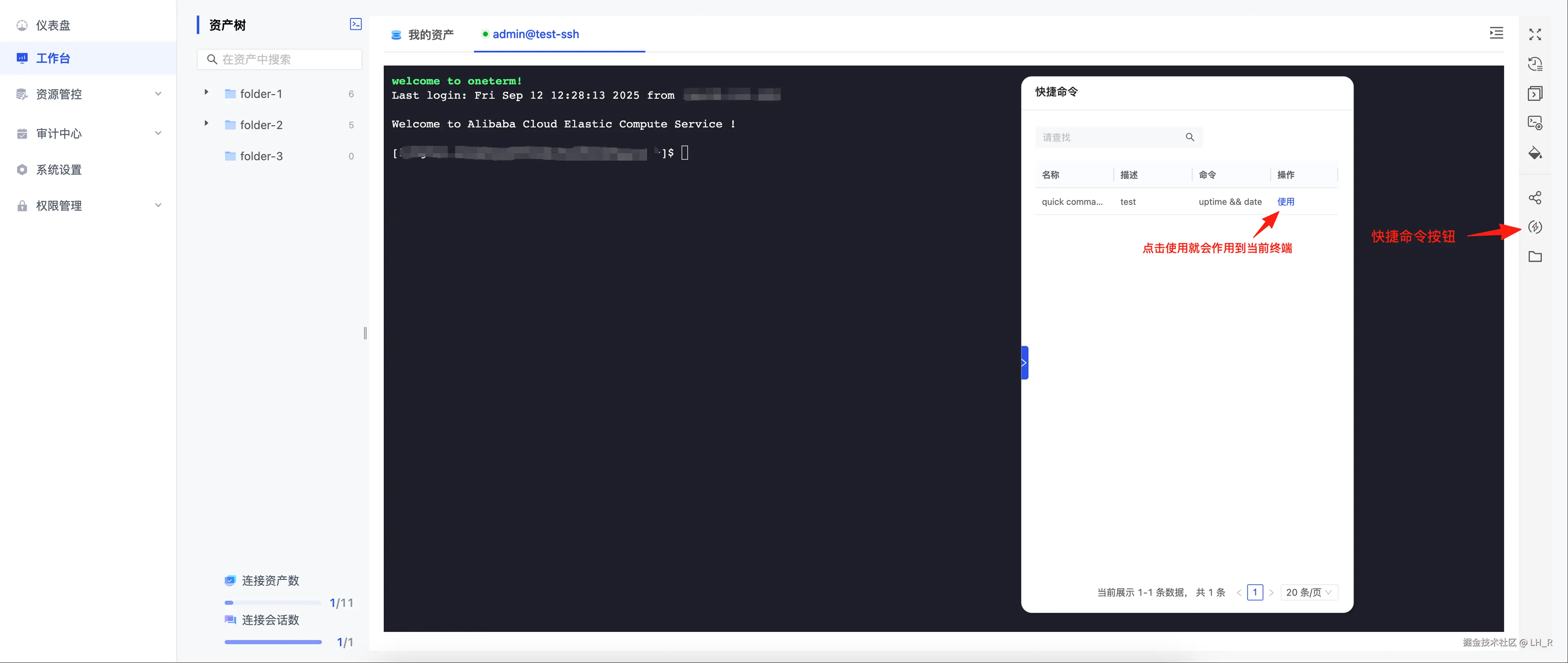The height and width of the screenshot is (663, 1568).
Task: Click the indent menu icon top right
Action: (1496, 33)
